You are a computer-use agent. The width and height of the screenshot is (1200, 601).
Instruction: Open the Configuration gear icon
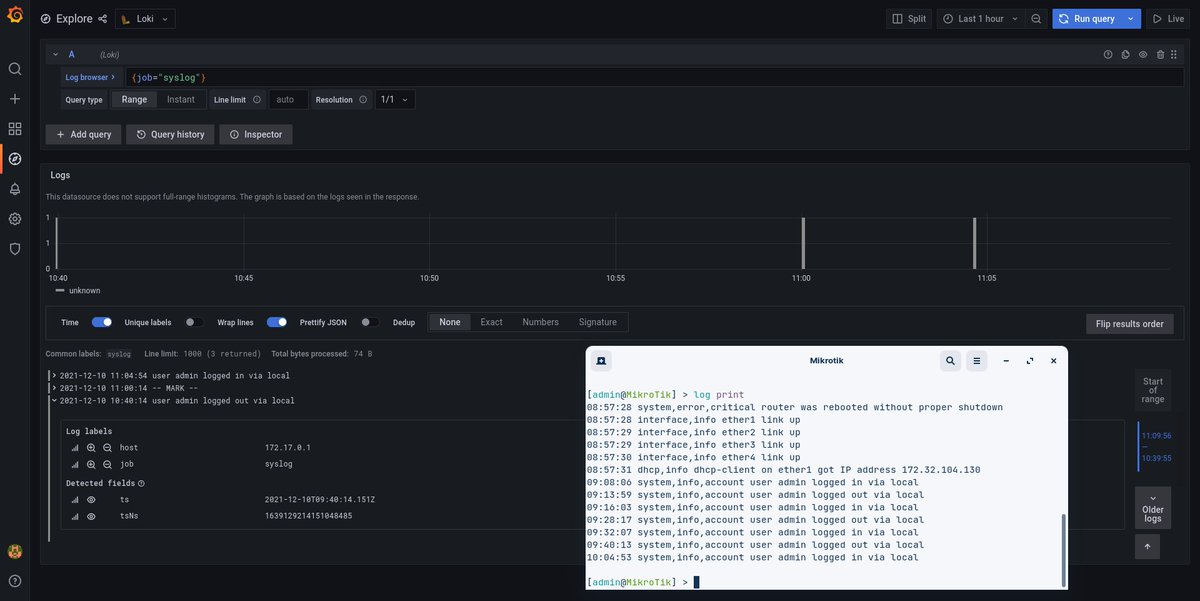pyautogui.click(x=14, y=219)
